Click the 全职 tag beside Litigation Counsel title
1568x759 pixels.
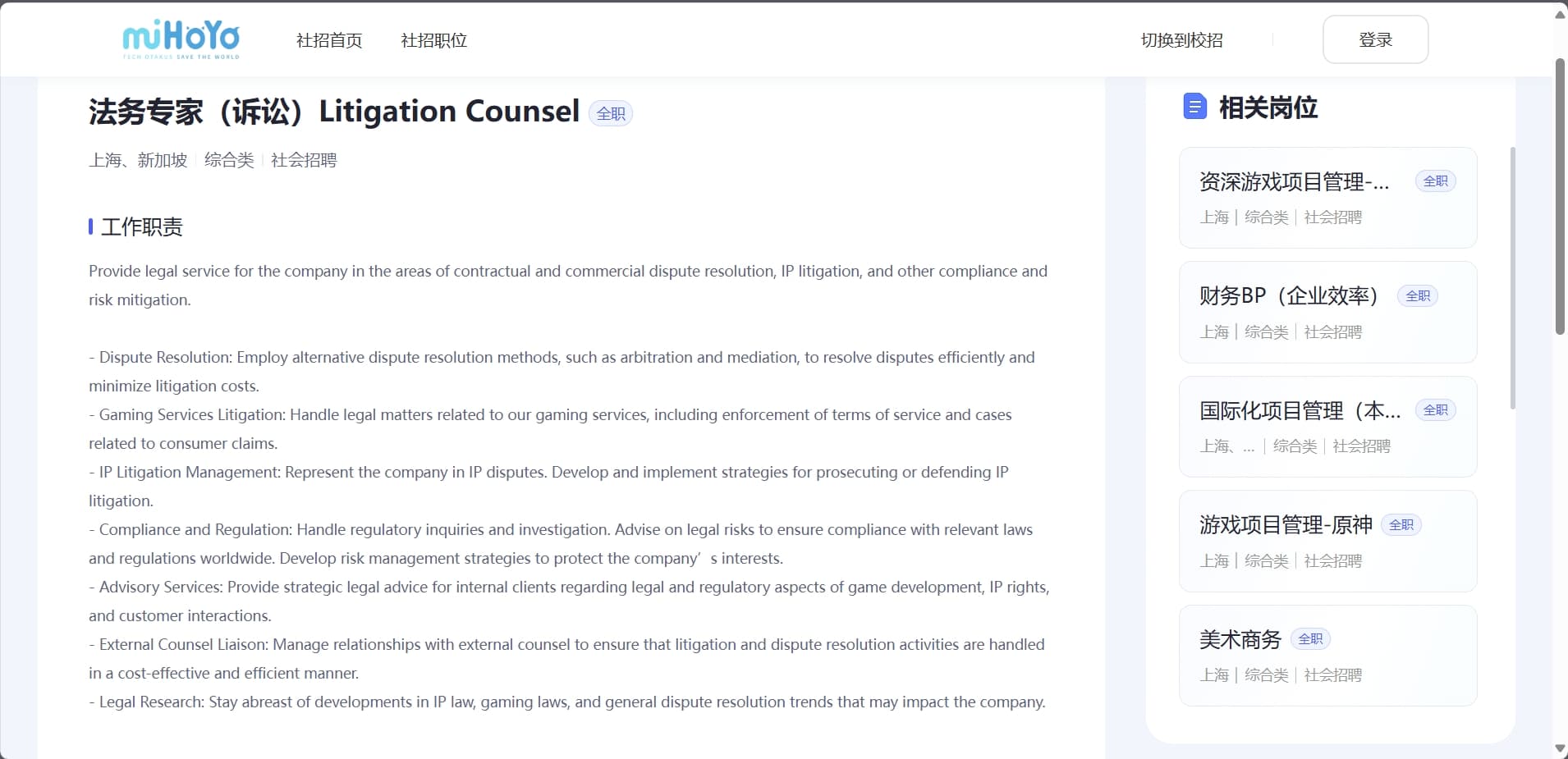tap(611, 113)
